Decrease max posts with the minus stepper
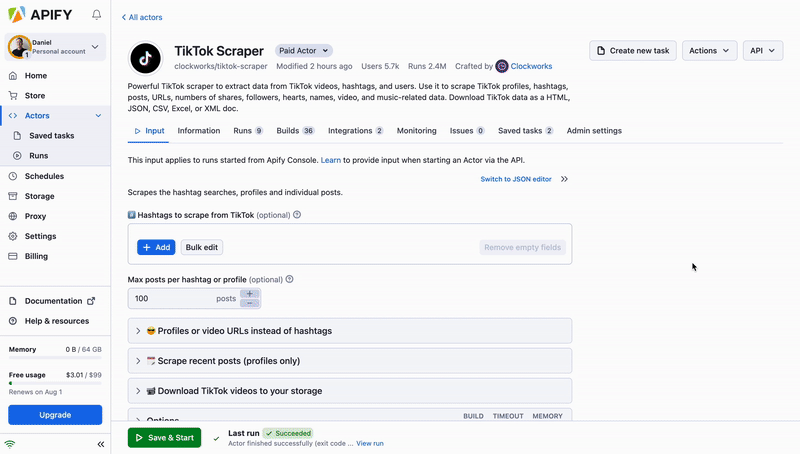Viewport: 800px width, 454px height. pos(250,303)
